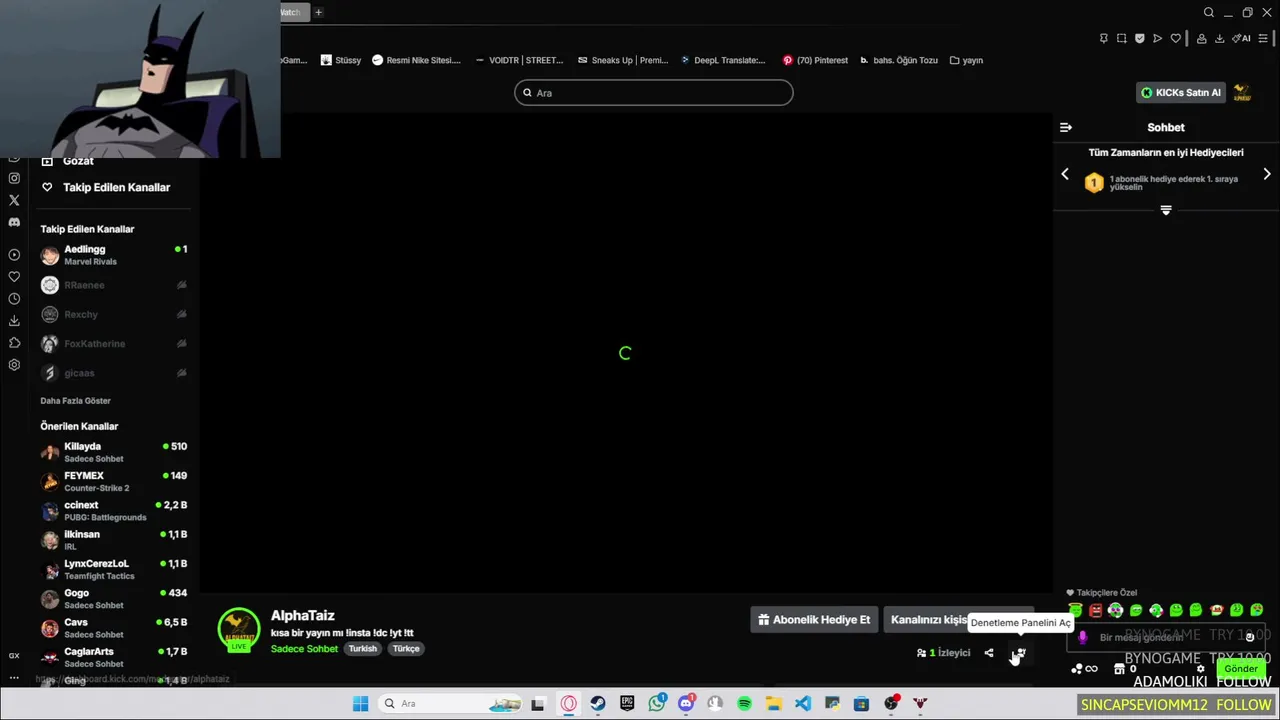
Task: Click the AlphaTaiz channel avatar
Action: 239,629
